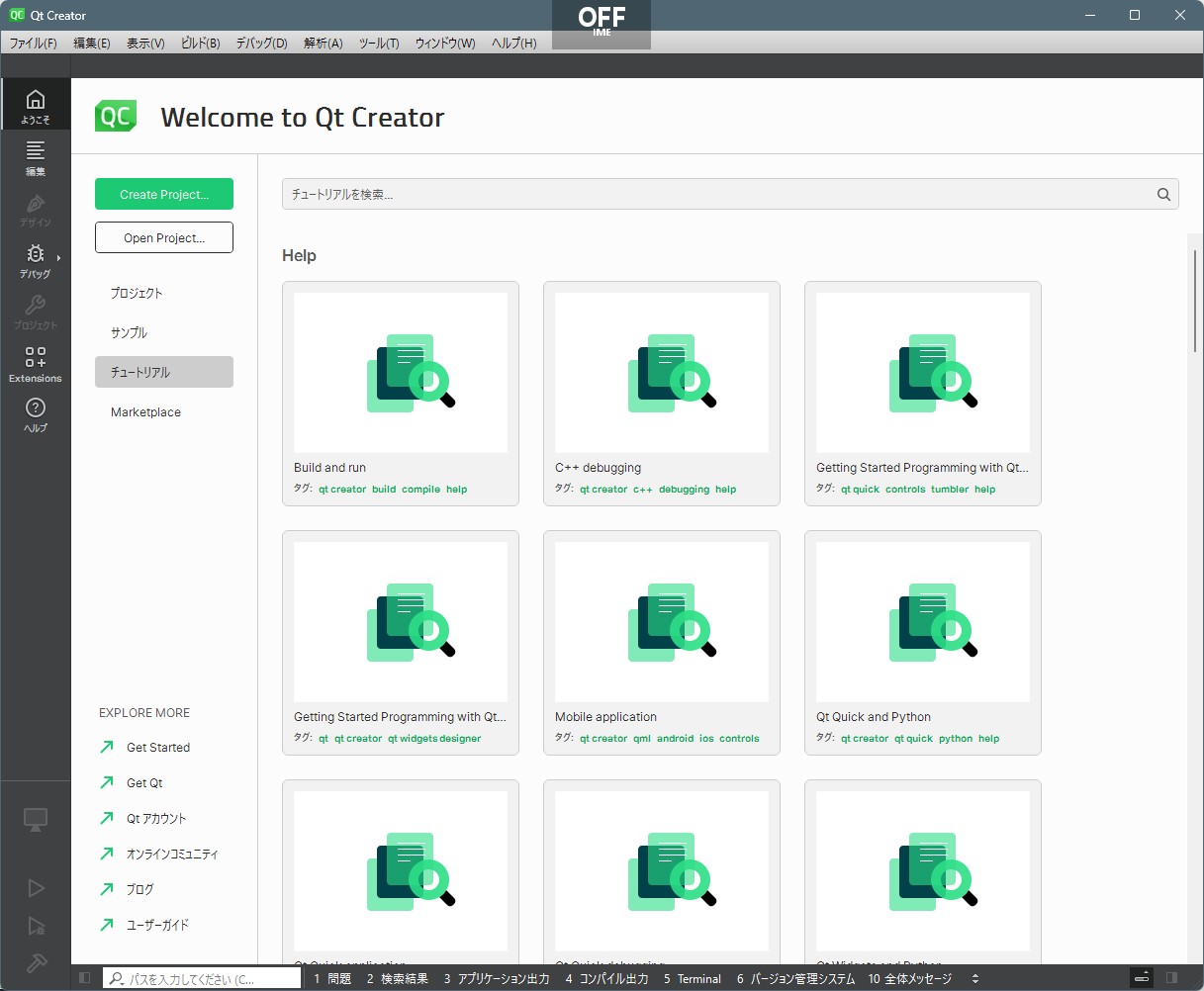Expand the debug mode submenu arrow
The height and width of the screenshot is (991, 1204).
tap(58, 258)
